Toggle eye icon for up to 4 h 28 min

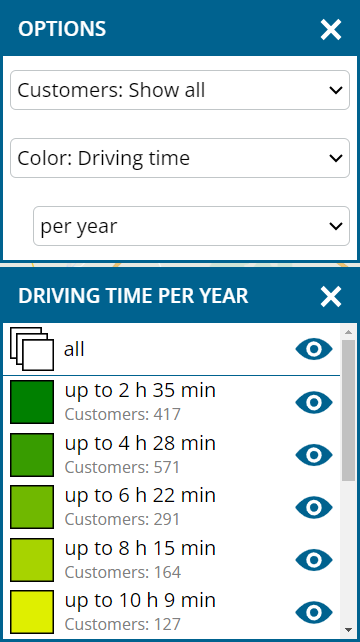[314, 455]
